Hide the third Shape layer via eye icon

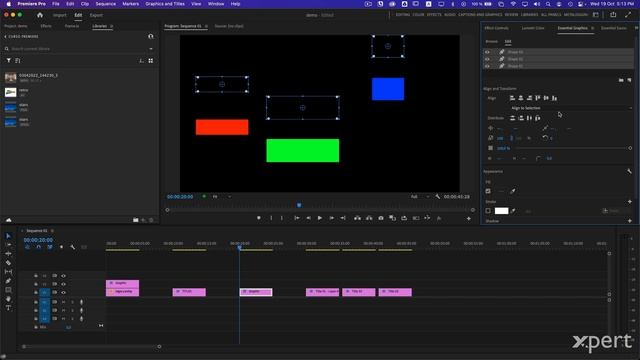tap(487, 66)
